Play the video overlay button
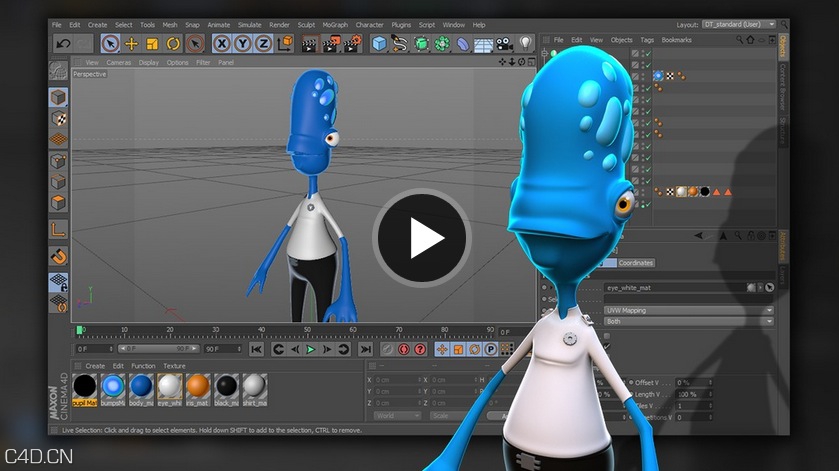839x471 pixels. pos(422,238)
